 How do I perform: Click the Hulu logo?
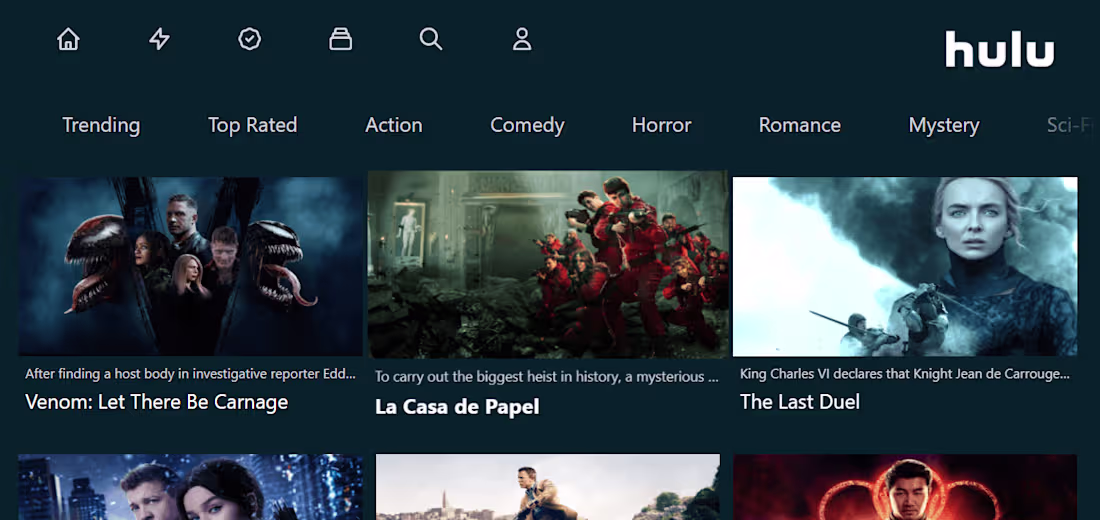point(1000,49)
